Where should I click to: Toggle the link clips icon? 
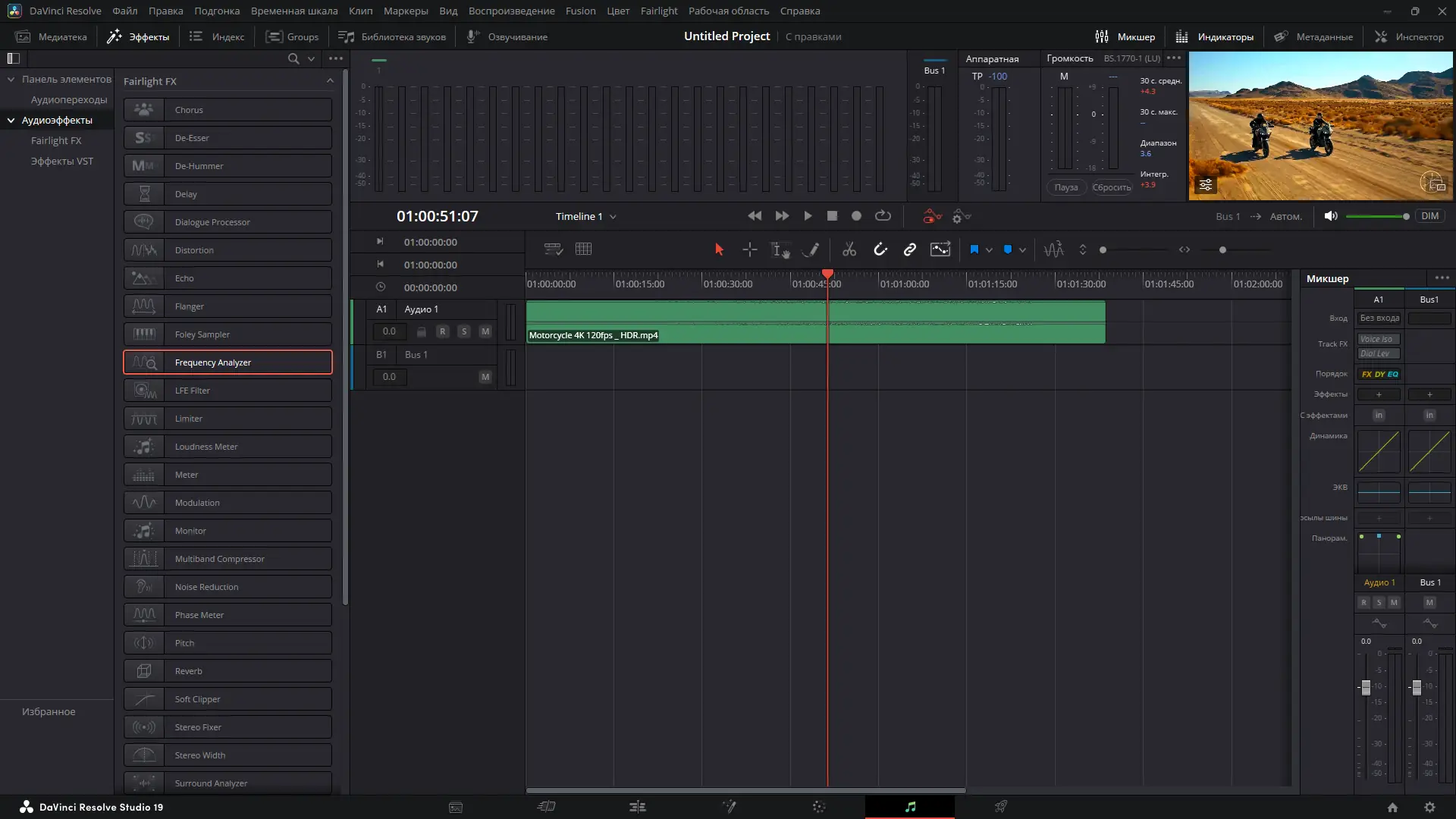pyautogui.click(x=909, y=249)
